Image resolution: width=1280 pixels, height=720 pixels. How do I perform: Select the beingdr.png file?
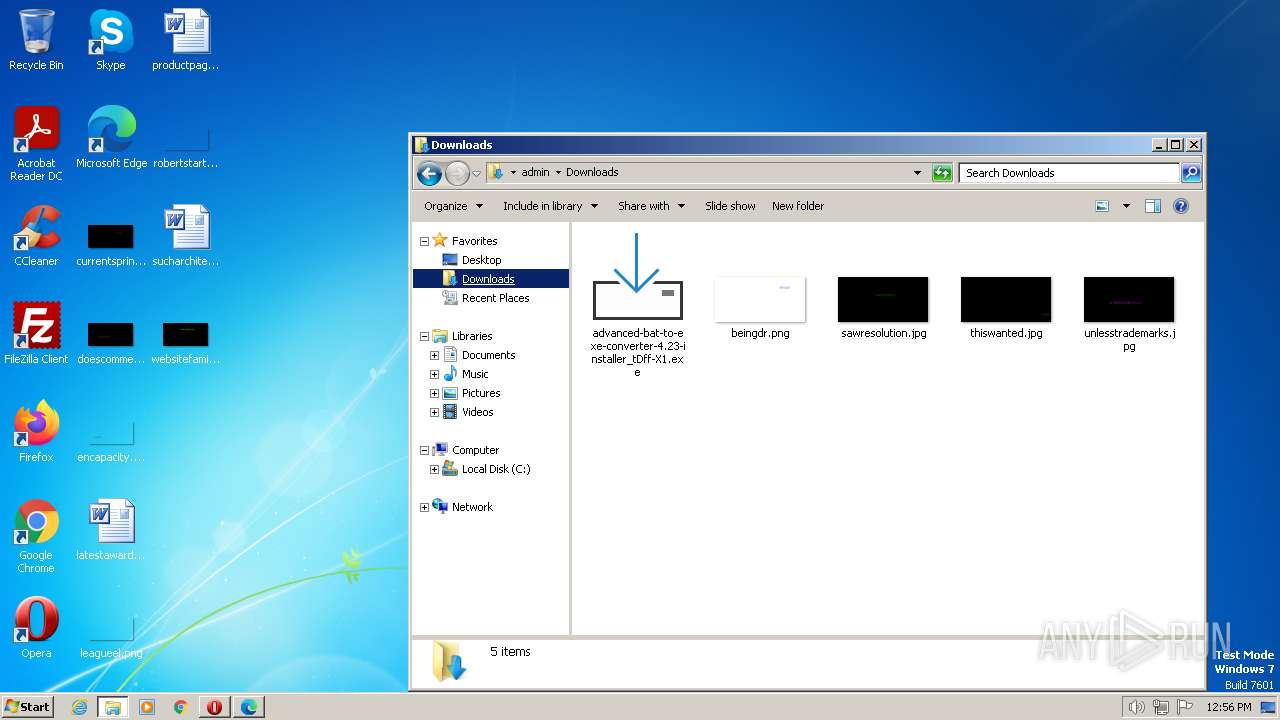(760, 308)
